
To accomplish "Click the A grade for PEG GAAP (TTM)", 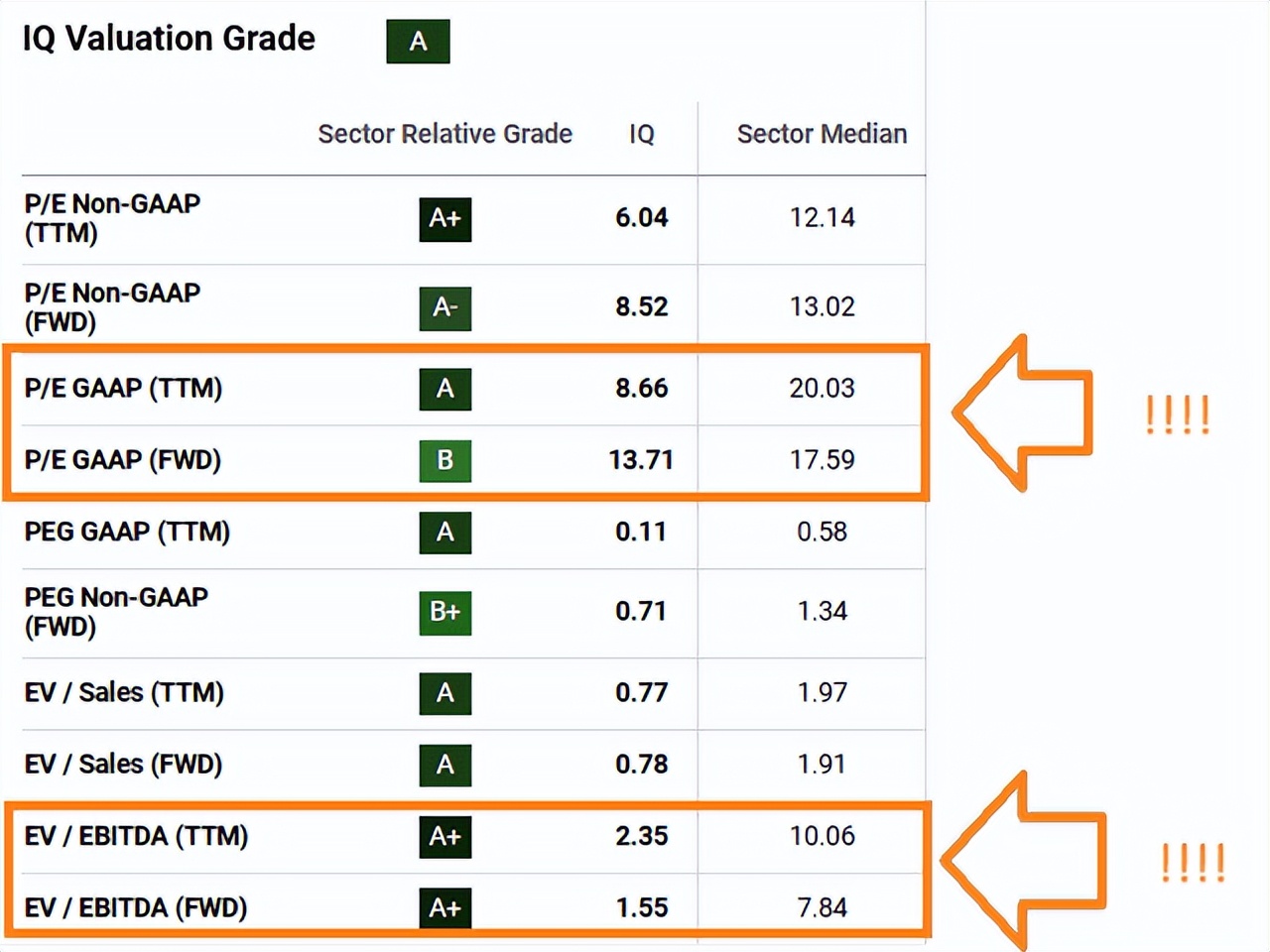I will [x=444, y=533].
